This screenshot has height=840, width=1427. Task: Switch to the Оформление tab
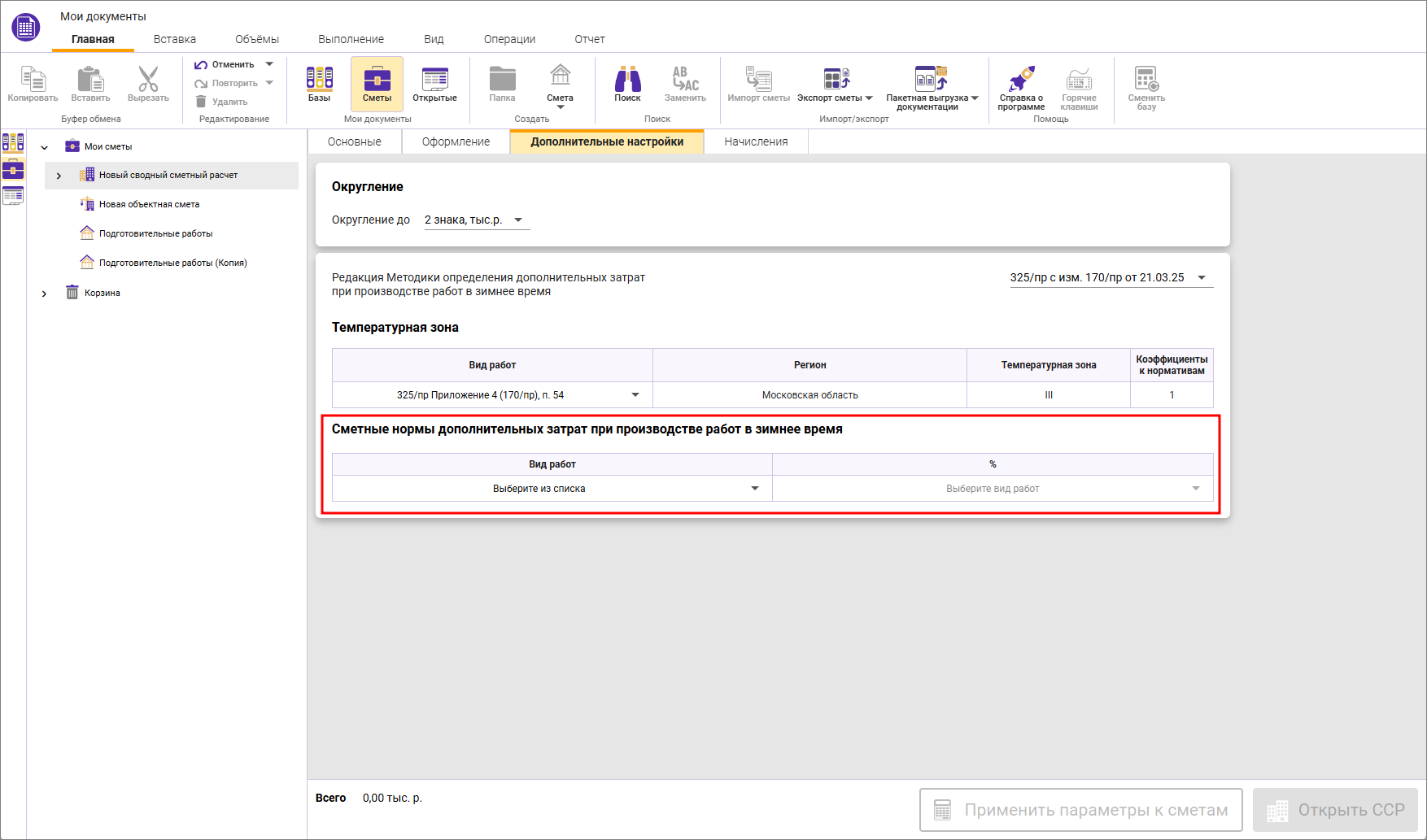pos(456,141)
